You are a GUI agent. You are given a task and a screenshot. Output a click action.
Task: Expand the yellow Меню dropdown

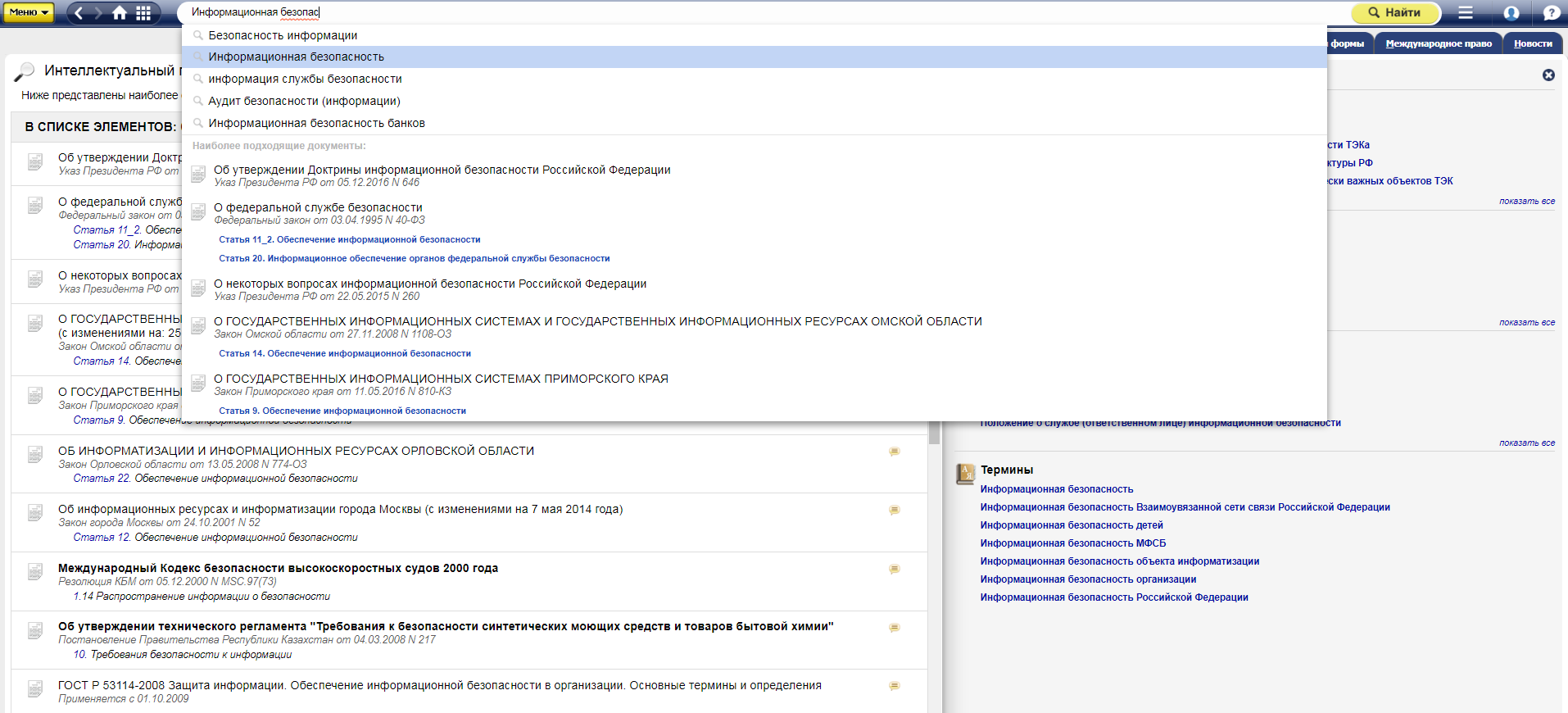click(29, 12)
